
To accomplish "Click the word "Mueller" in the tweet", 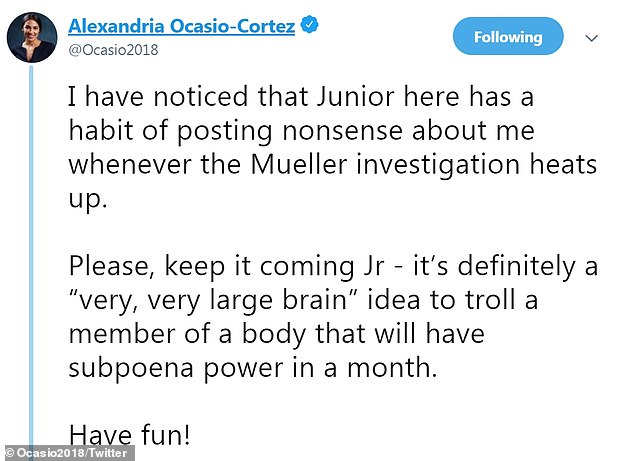I will point(305,164).
